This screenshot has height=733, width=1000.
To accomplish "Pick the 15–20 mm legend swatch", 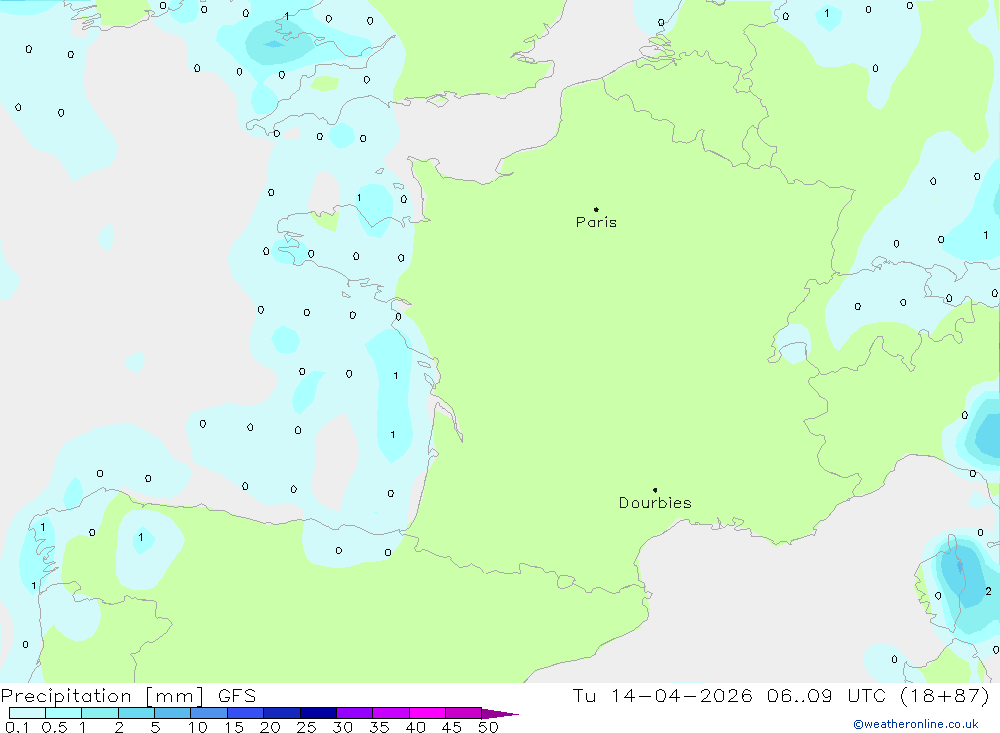I will 246,713.
